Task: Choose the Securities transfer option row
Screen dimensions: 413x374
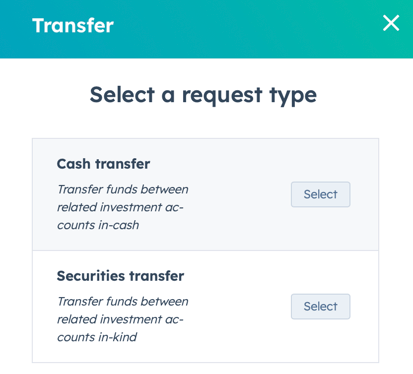Action: tap(205, 307)
